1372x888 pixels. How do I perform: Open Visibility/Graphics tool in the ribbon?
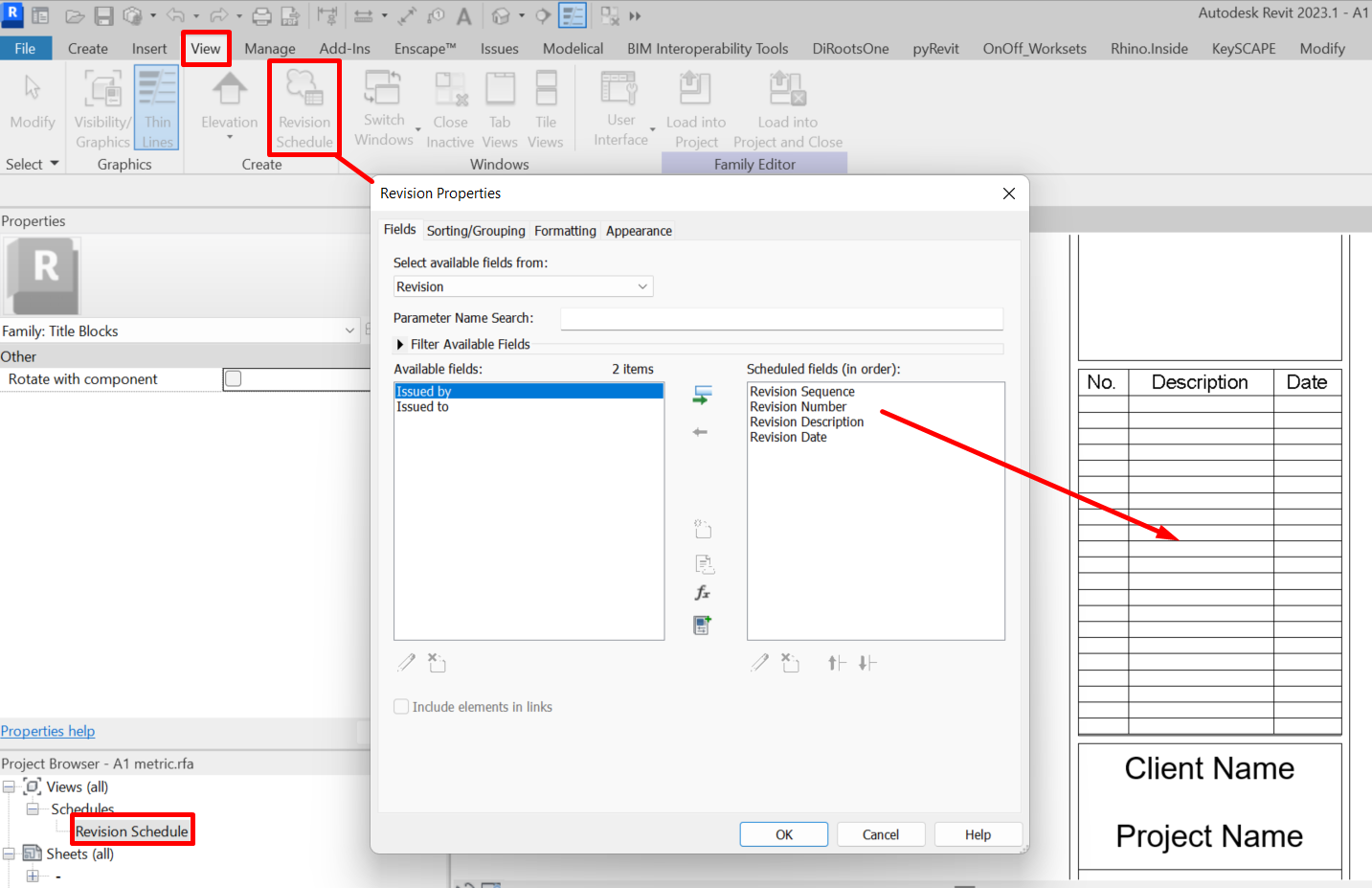pyautogui.click(x=102, y=109)
